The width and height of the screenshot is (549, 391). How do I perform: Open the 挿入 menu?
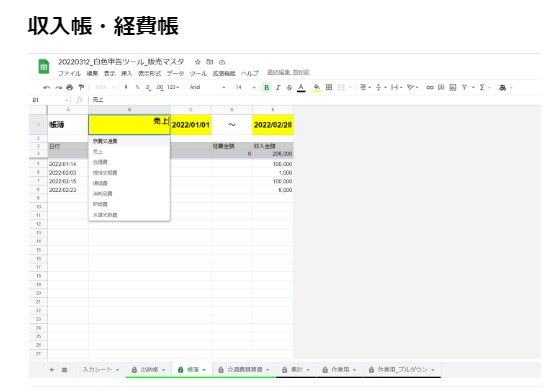click(126, 74)
